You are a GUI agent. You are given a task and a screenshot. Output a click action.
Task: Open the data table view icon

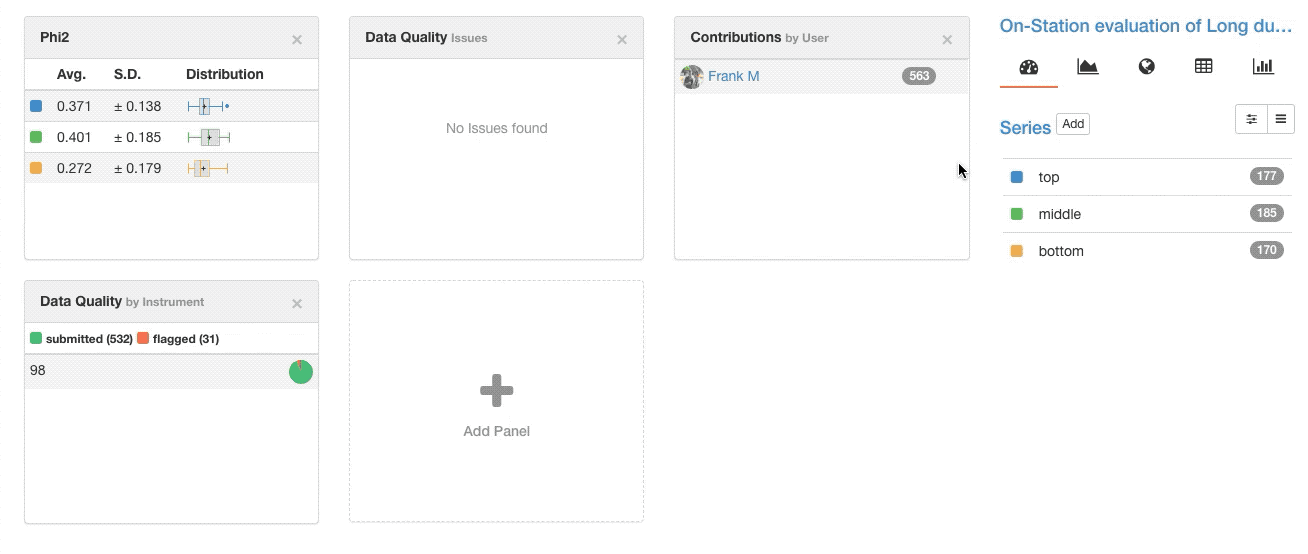pos(1204,66)
